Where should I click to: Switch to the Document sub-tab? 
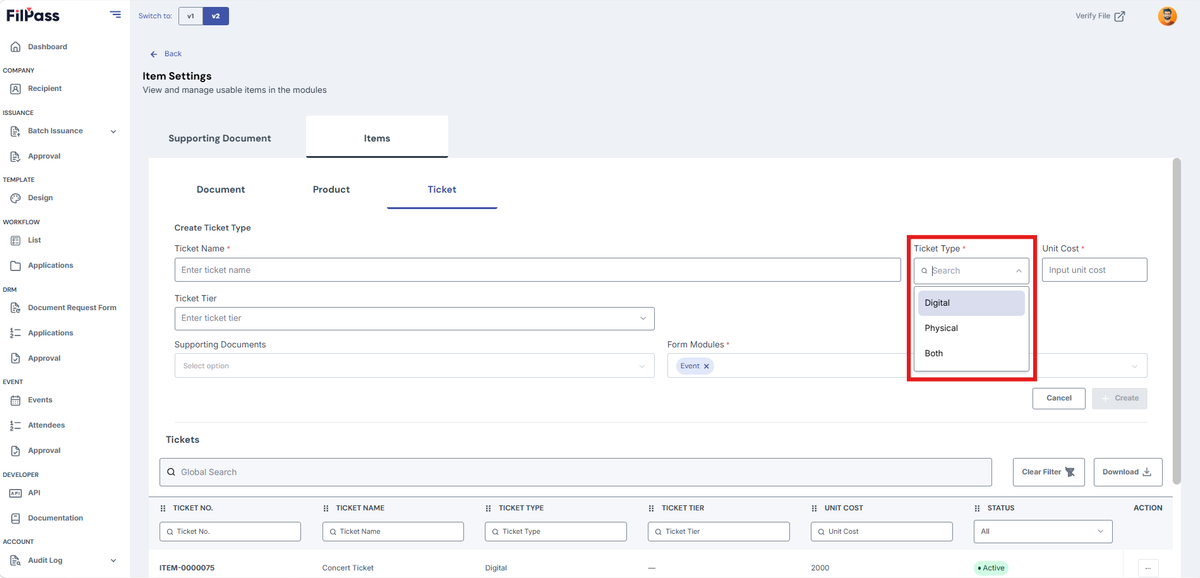[221, 189]
